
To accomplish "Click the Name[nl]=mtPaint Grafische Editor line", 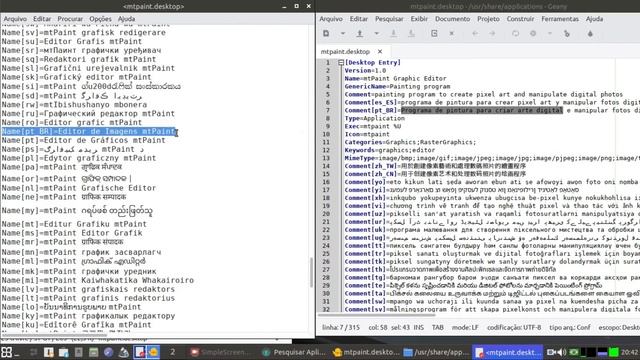I will click(x=79, y=188).
